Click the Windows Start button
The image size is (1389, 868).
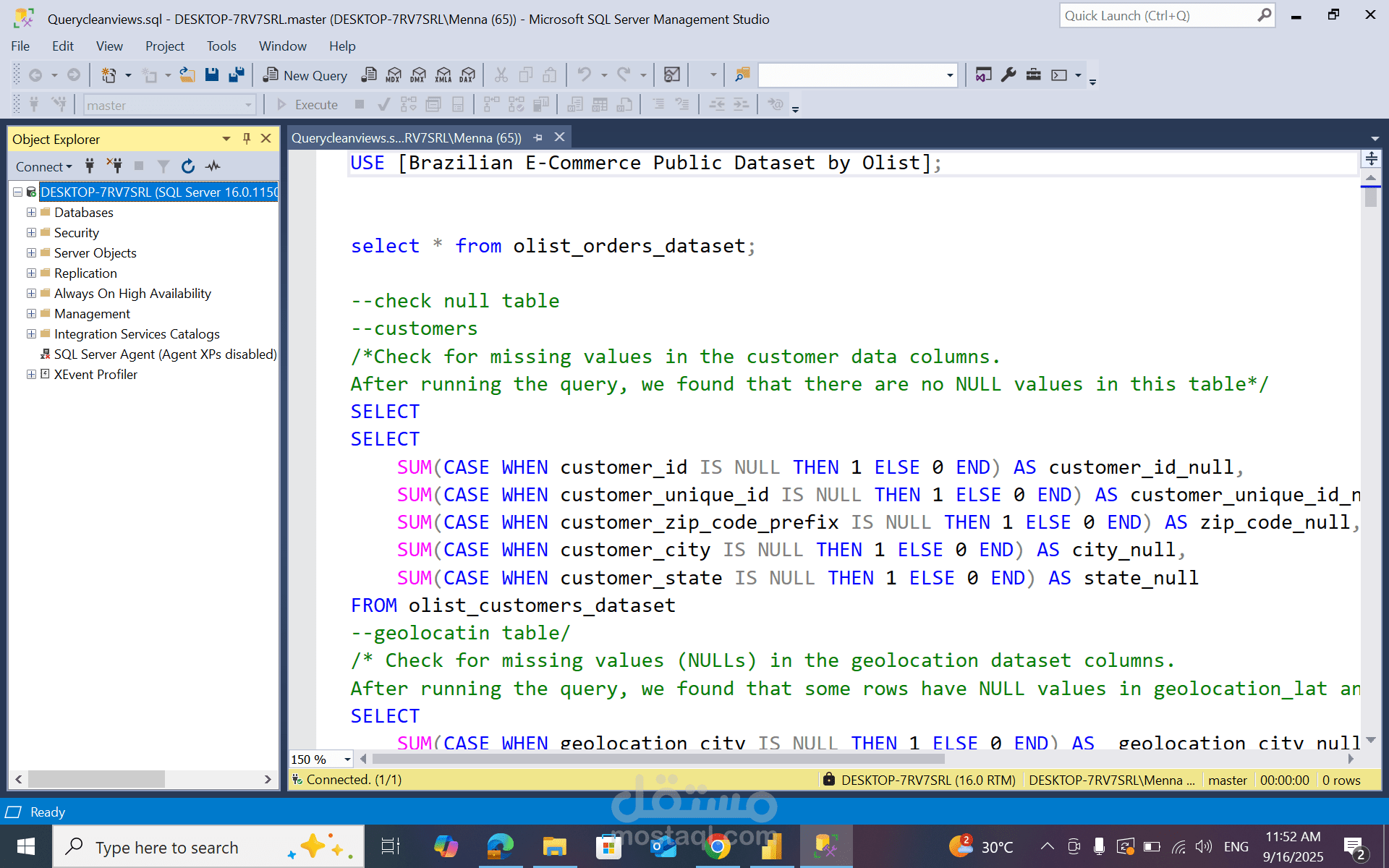tap(26, 846)
